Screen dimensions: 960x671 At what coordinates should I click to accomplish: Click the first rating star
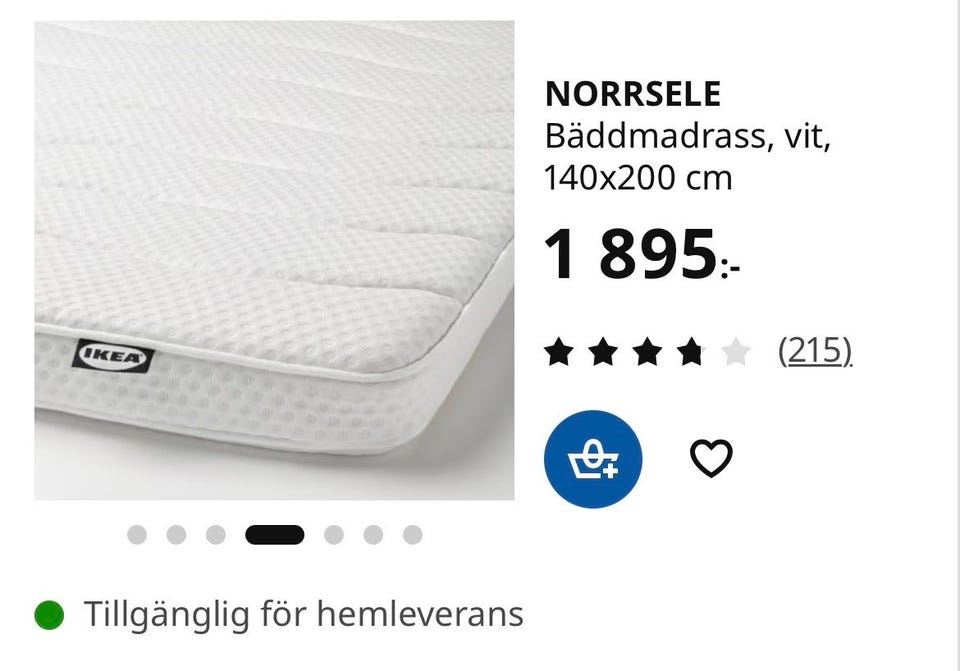click(x=559, y=353)
